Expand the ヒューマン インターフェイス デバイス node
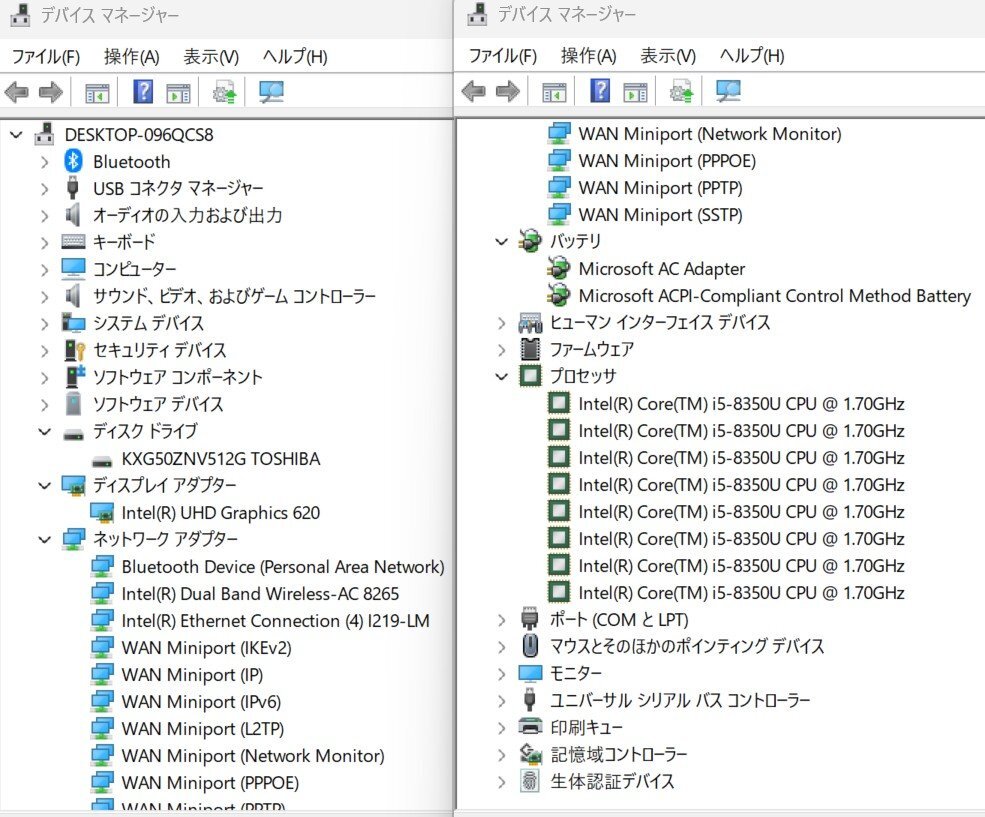985x817 pixels. [x=501, y=323]
